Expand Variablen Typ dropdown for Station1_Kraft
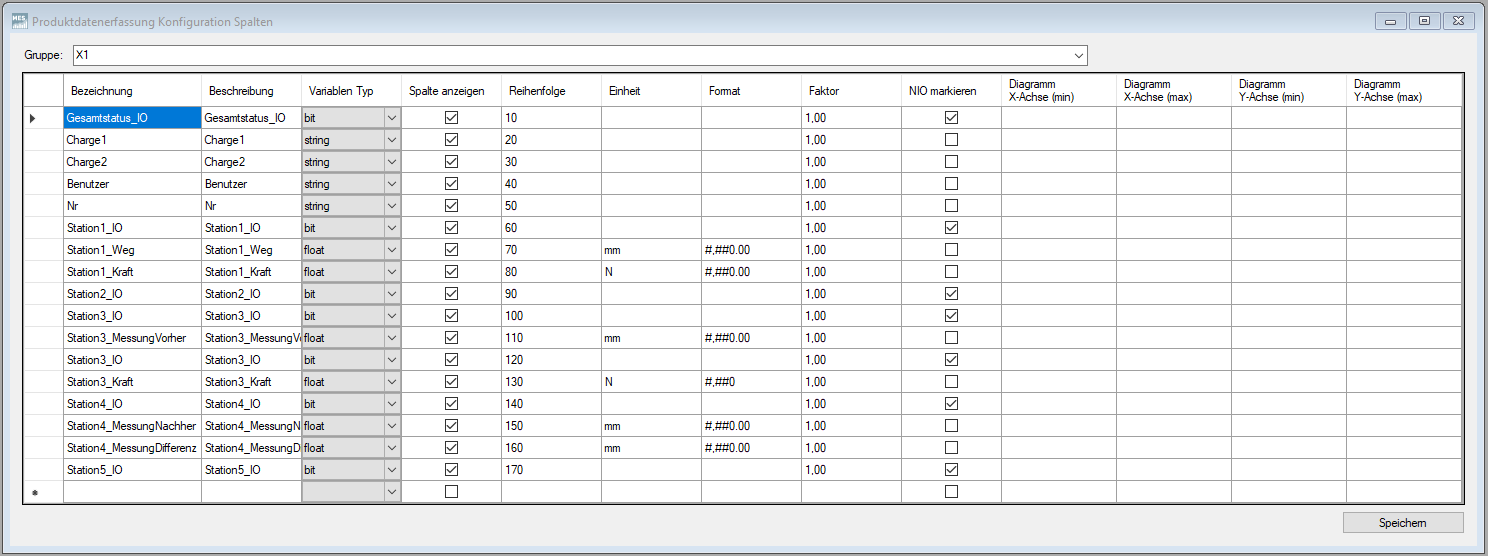The image size is (1488, 556). (x=391, y=272)
